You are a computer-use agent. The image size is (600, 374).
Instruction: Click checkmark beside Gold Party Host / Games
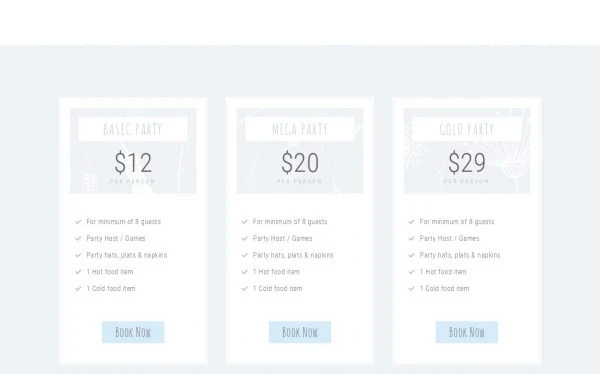411,238
